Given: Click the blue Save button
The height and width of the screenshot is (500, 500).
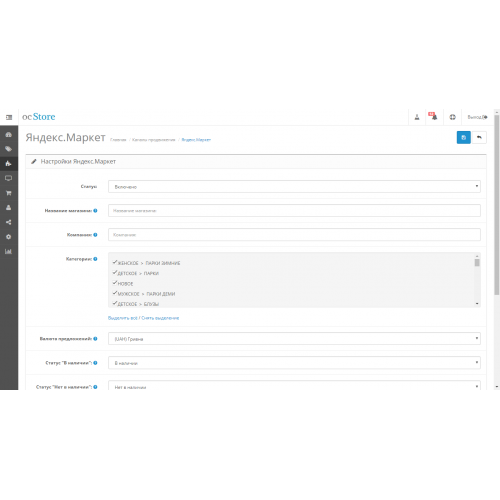Looking at the screenshot, I should (463, 137).
